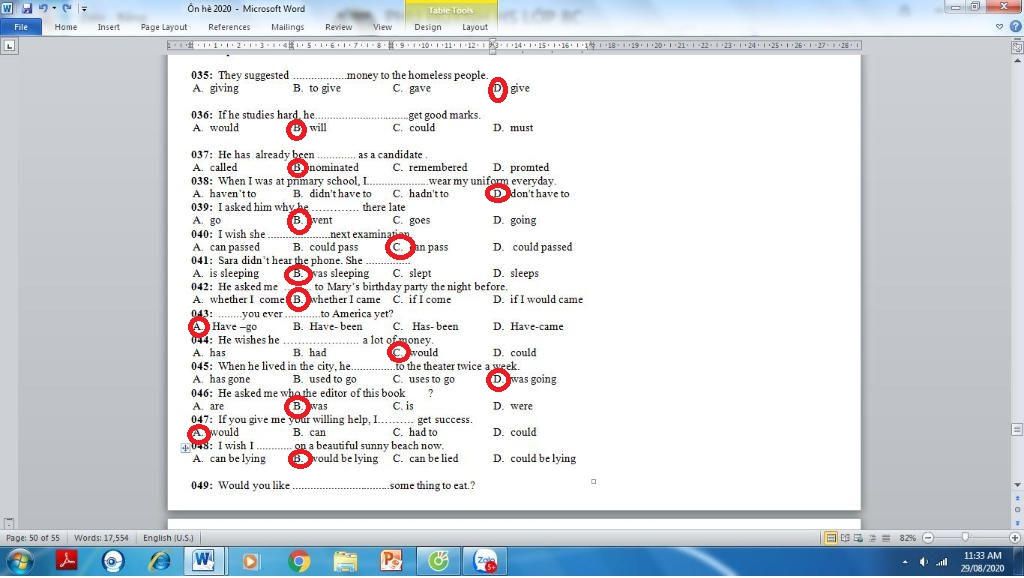The height and width of the screenshot is (578, 1024).
Task: Switch to the Insert tab
Action: point(108,27)
